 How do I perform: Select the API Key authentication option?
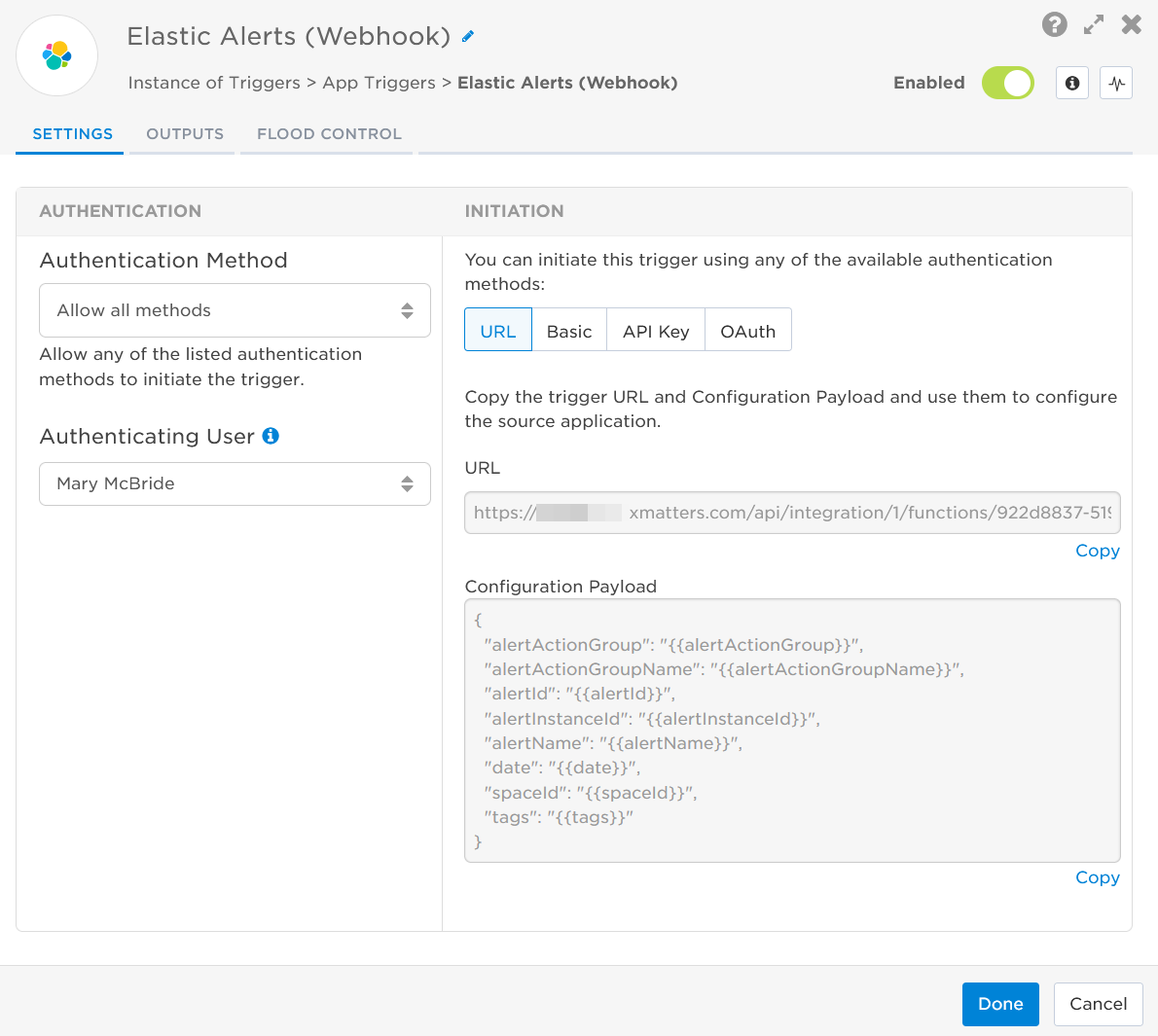[656, 332]
